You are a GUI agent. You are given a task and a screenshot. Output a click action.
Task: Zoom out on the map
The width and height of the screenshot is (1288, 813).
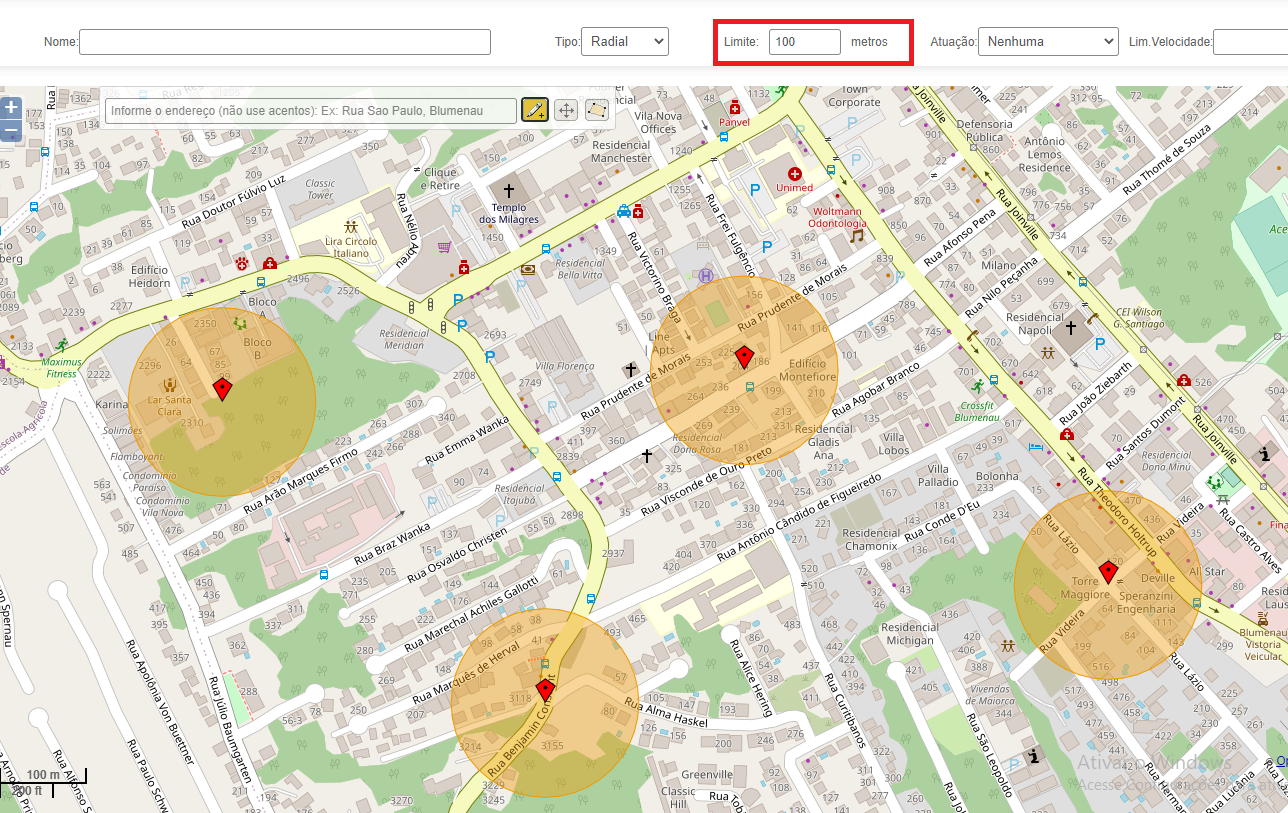(x=11, y=130)
